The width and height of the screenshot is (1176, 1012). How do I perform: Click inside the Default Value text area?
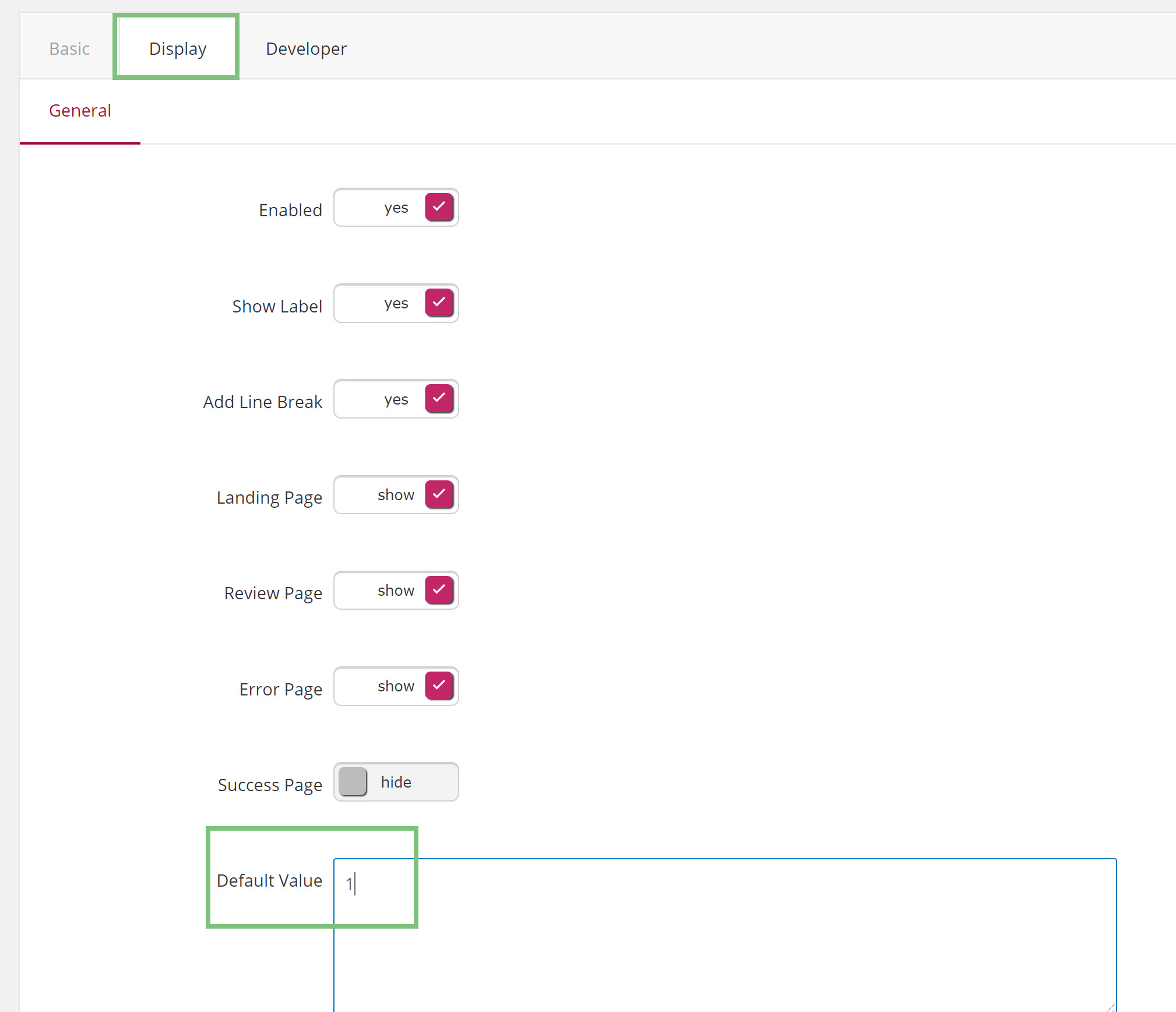pos(725,935)
